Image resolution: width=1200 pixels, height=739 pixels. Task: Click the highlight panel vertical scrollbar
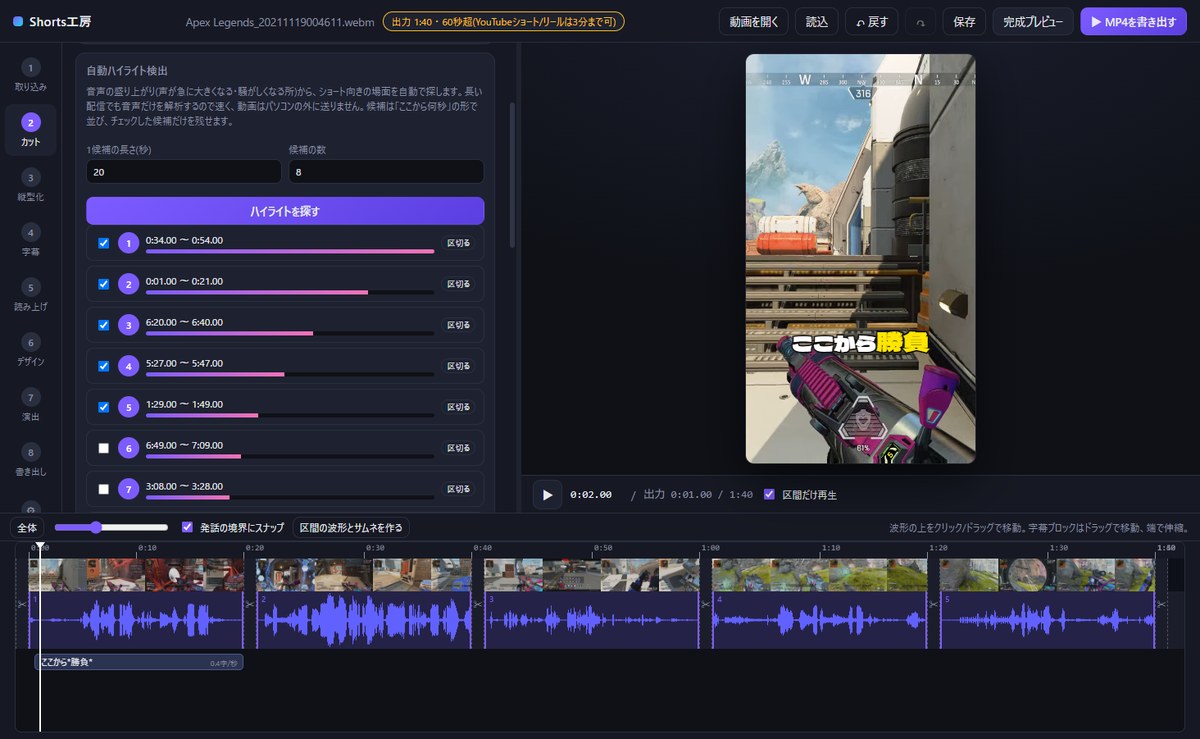(513, 175)
